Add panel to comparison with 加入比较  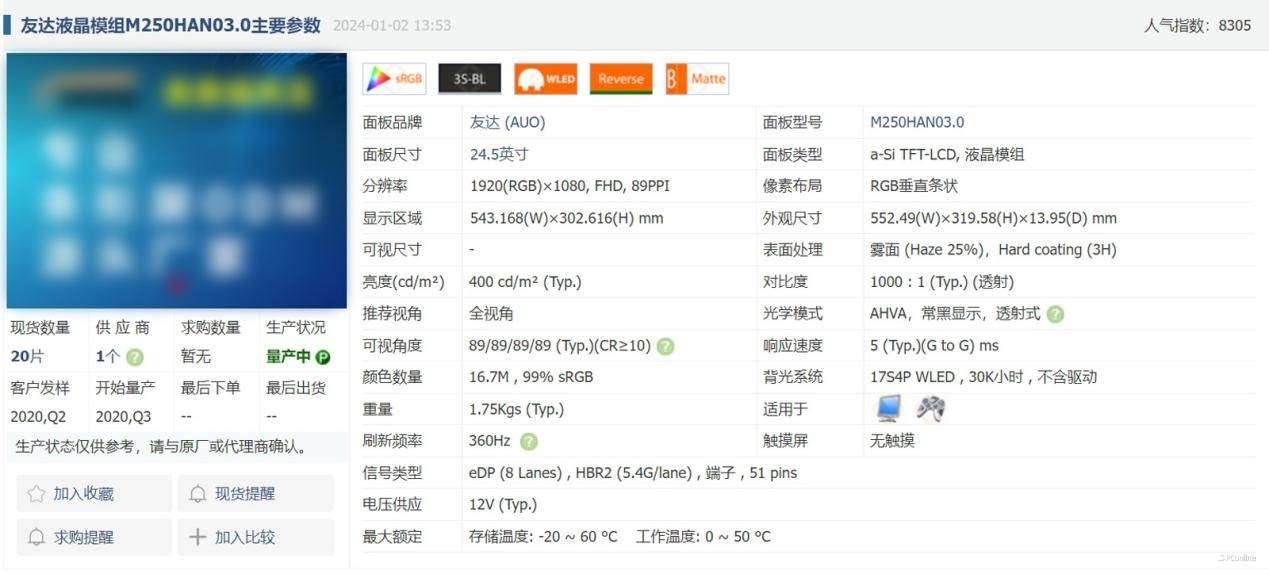(255, 537)
